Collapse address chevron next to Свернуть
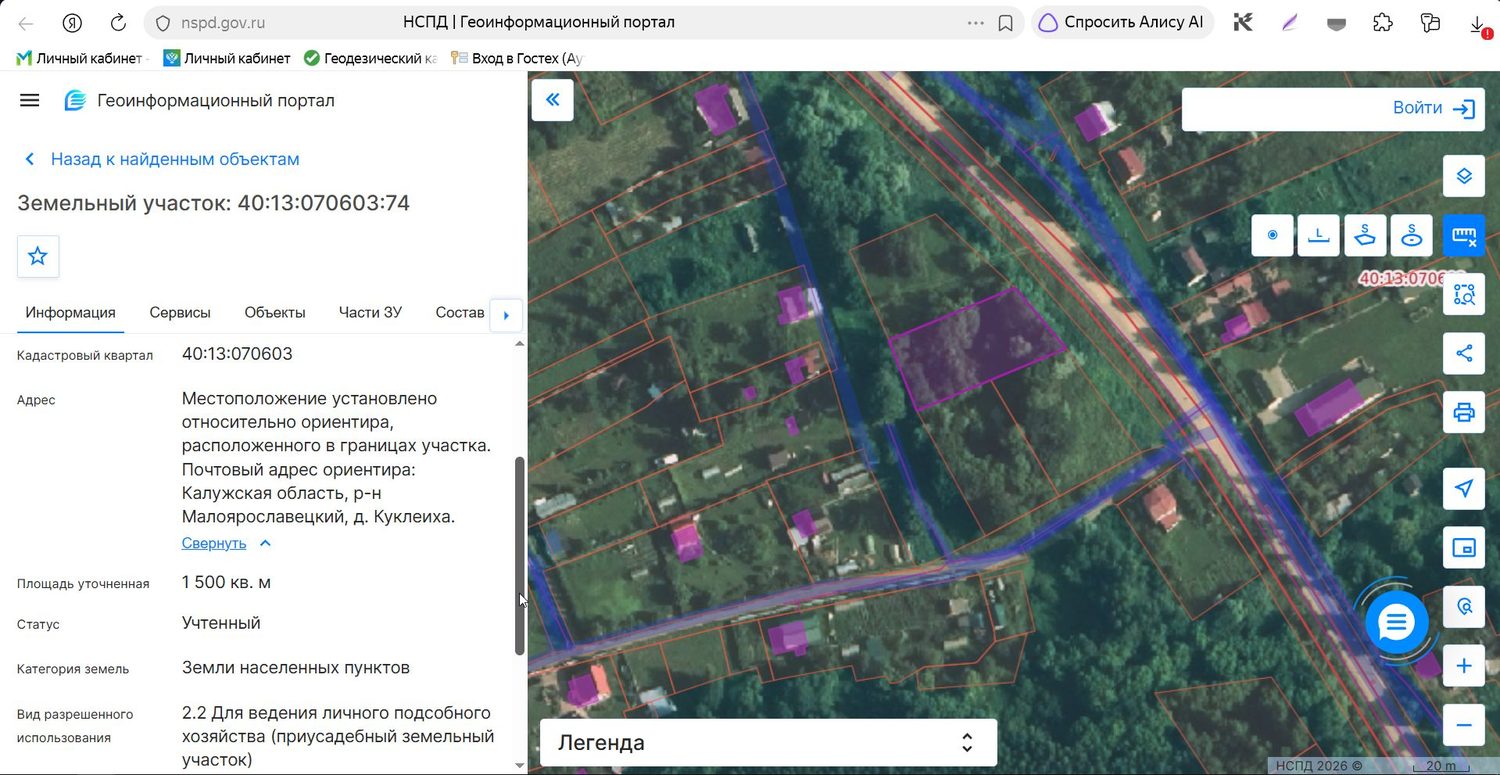1500x775 pixels. [x=265, y=543]
